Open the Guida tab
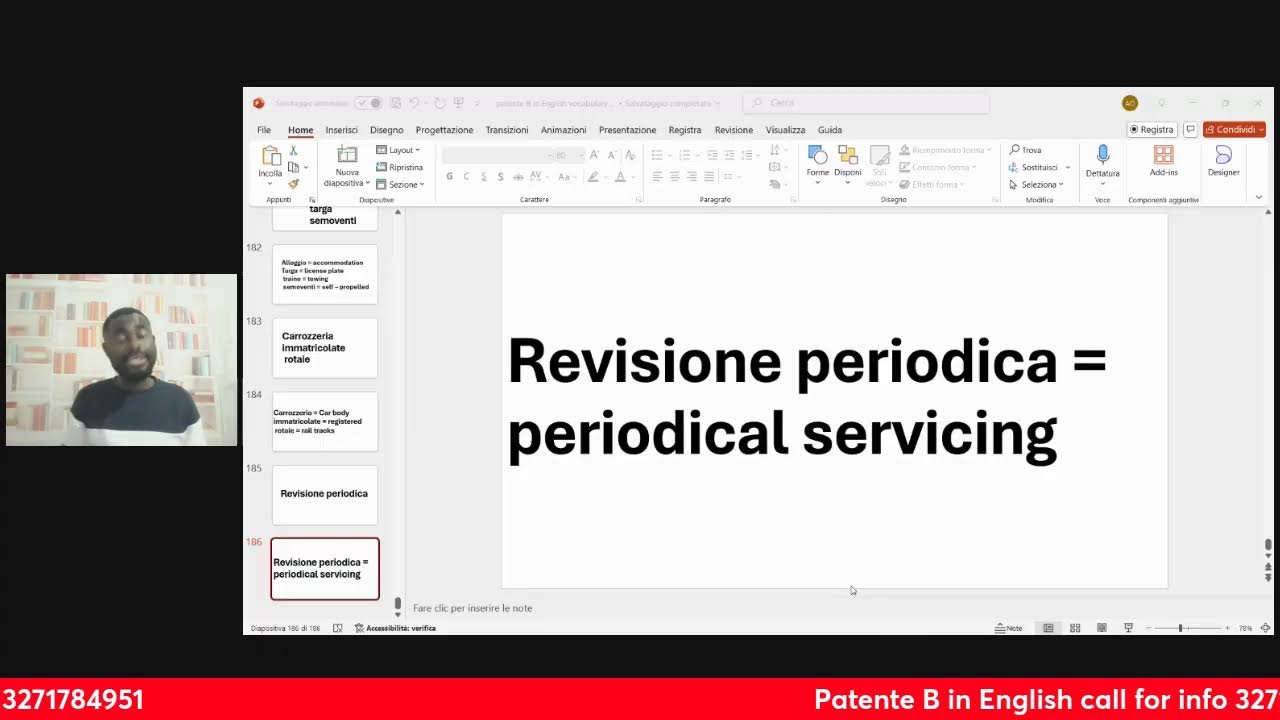The width and height of the screenshot is (1280, 720). point(830,130)
